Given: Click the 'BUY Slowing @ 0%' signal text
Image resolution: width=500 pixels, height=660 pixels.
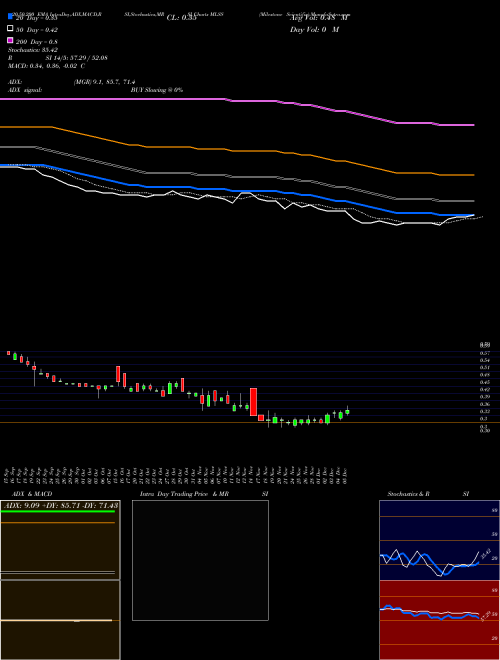Looking at the screenshot, I should click(x=157, y=90).
